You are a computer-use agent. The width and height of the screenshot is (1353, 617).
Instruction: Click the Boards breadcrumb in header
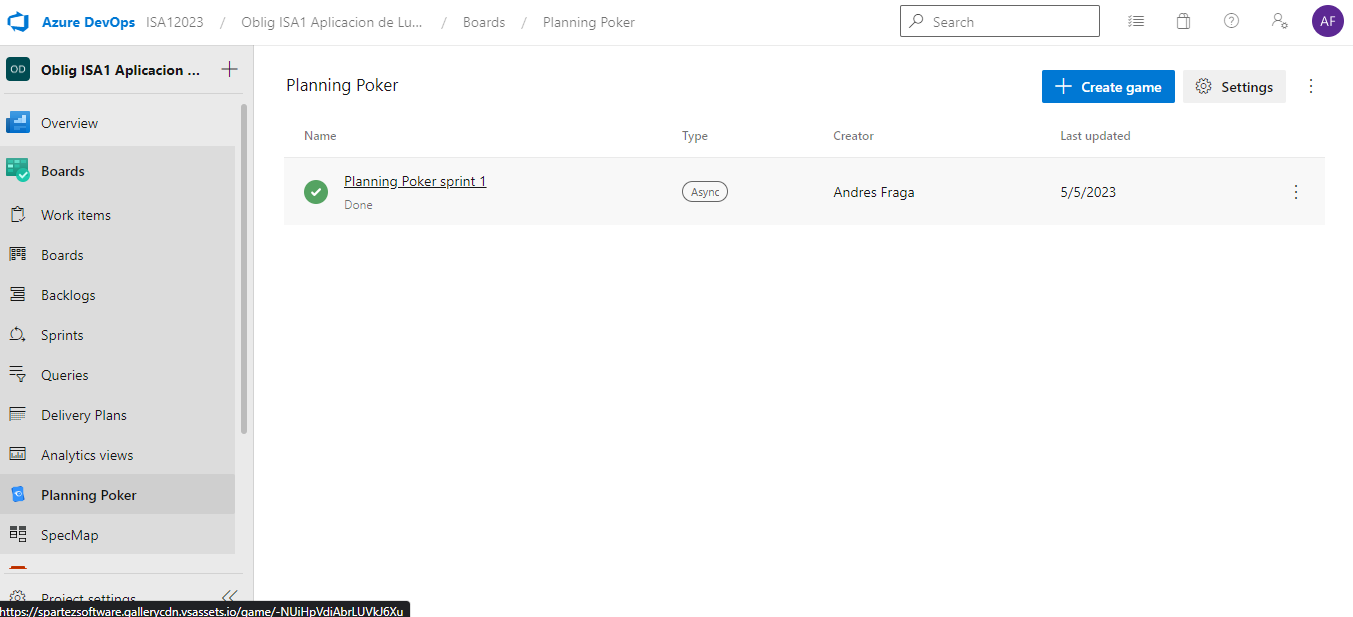(484, 22)
